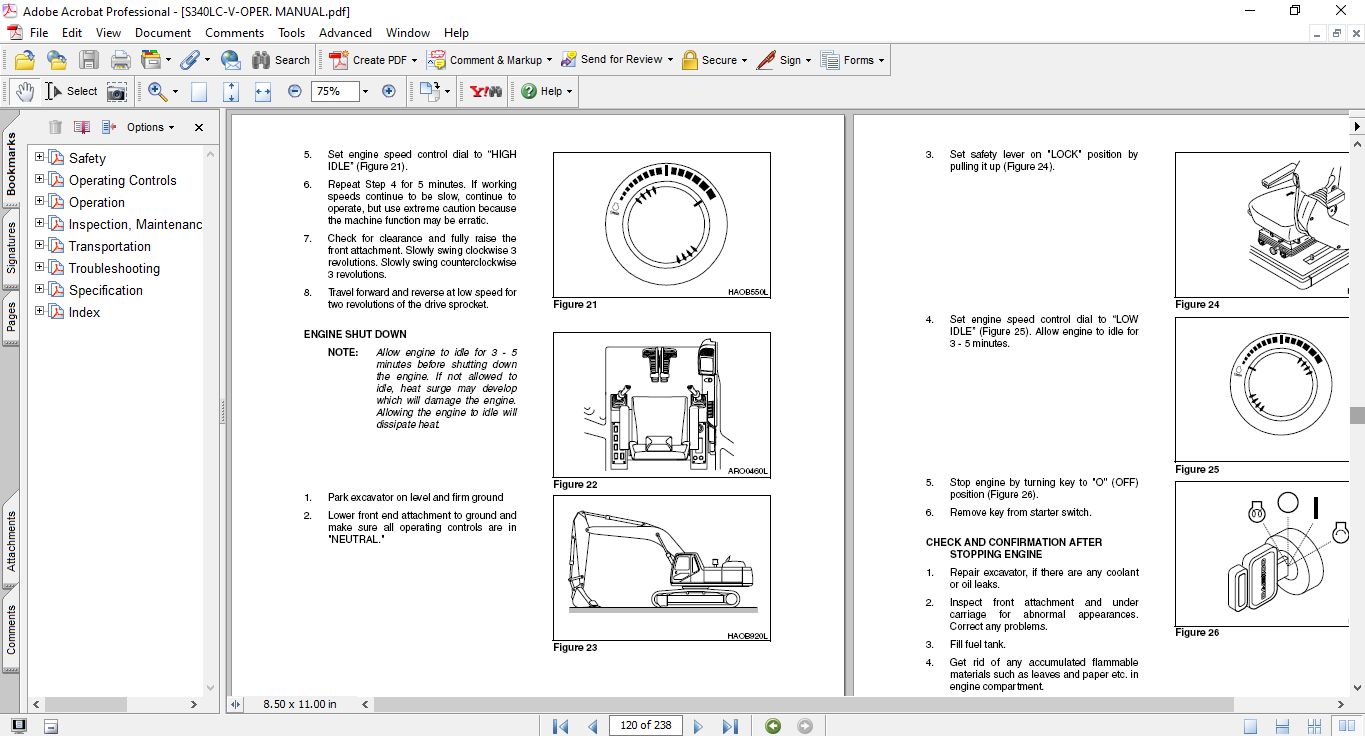This screenshot has width=1365, height=736.
Task: Print the document with the printer icon
Action: click(120, 60)
